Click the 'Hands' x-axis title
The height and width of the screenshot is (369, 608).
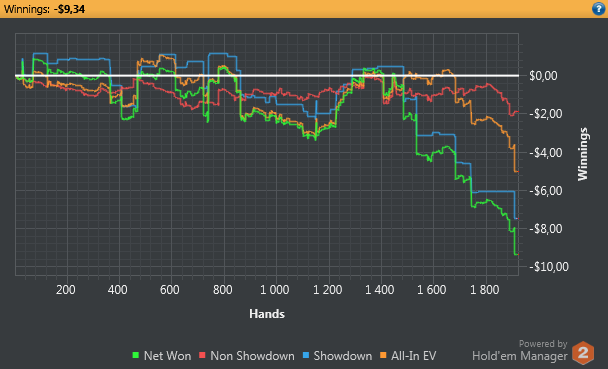coord(267,314)
